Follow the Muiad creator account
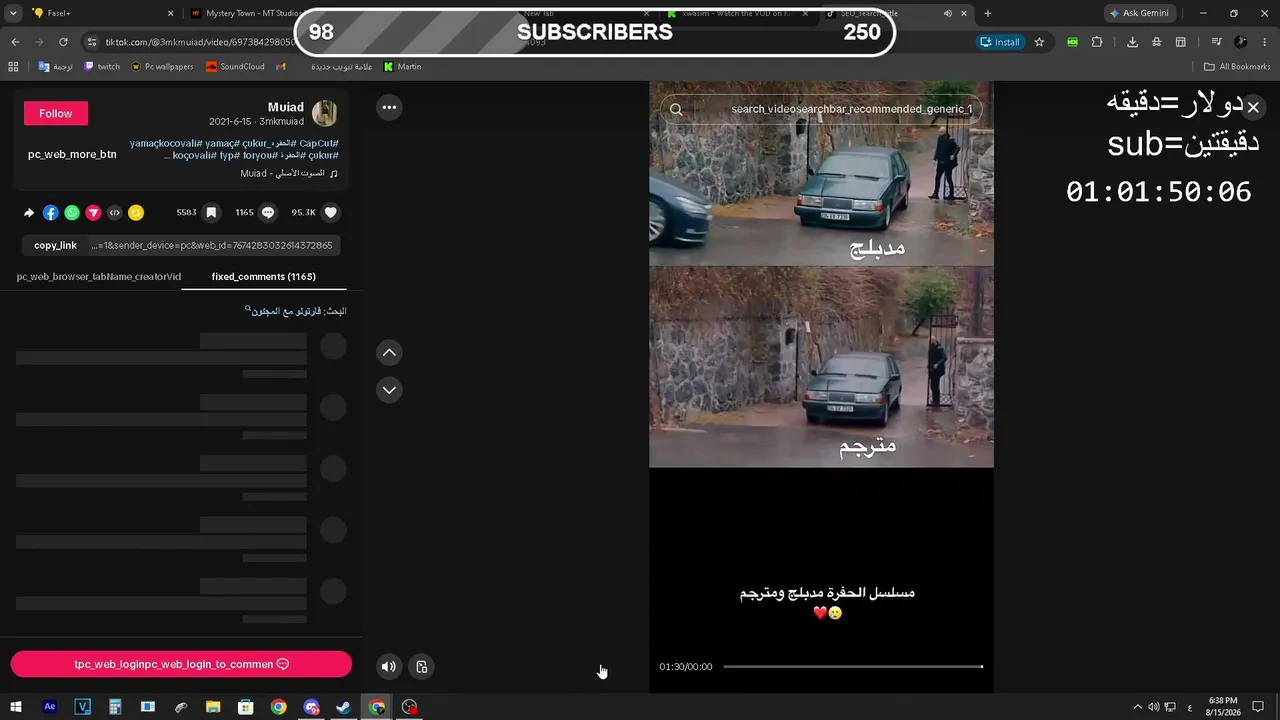 pos(56,114)
